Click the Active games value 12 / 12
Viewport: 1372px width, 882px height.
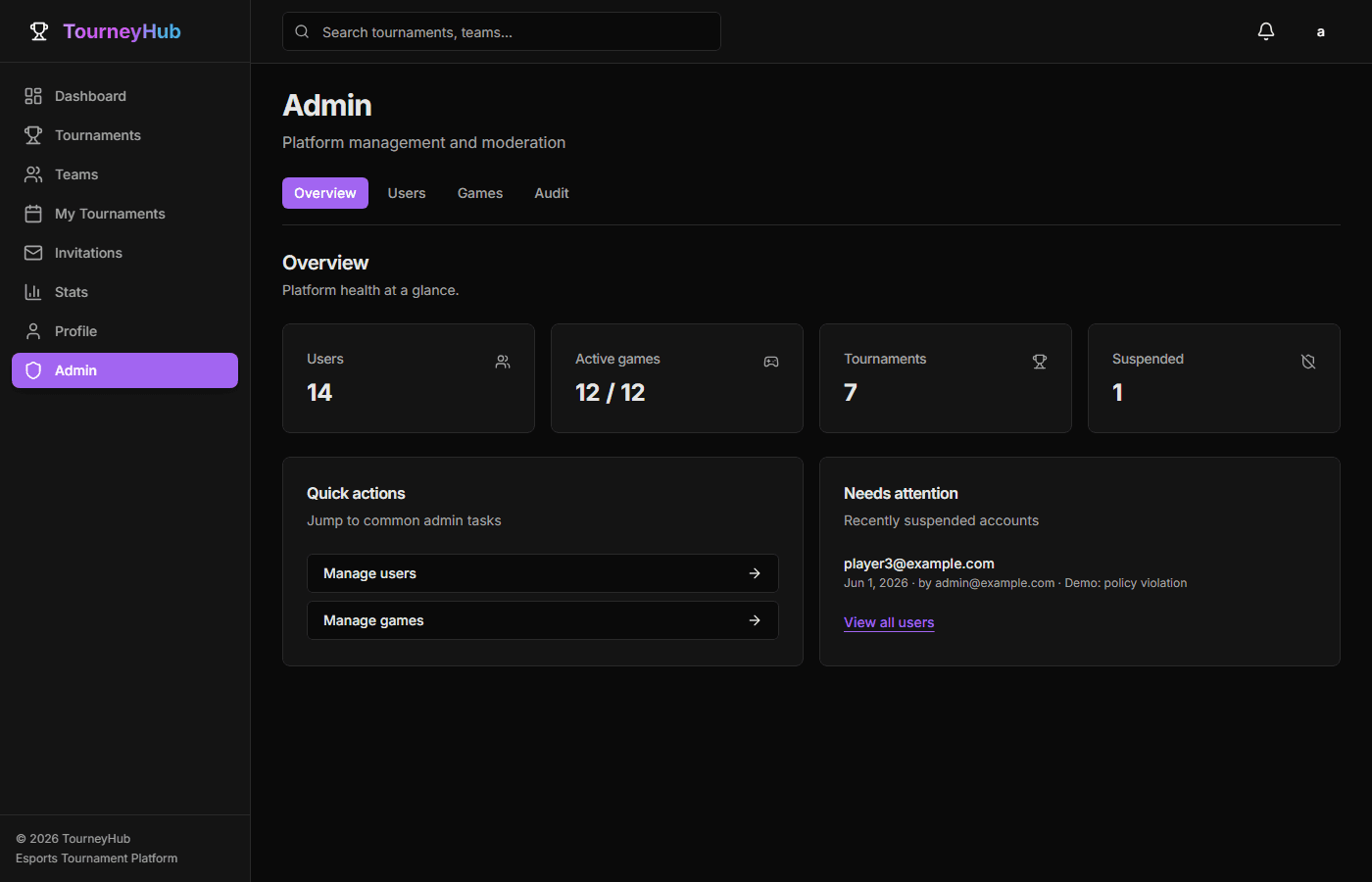click(611, 393)
